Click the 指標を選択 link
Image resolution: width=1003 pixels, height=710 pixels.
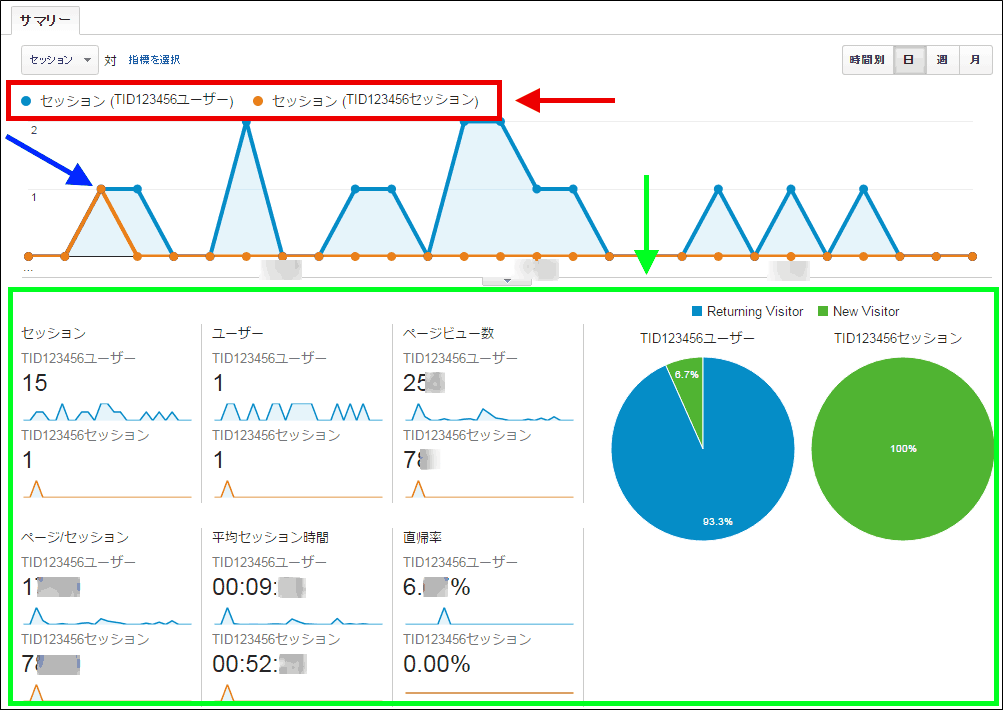click(154, 59)
